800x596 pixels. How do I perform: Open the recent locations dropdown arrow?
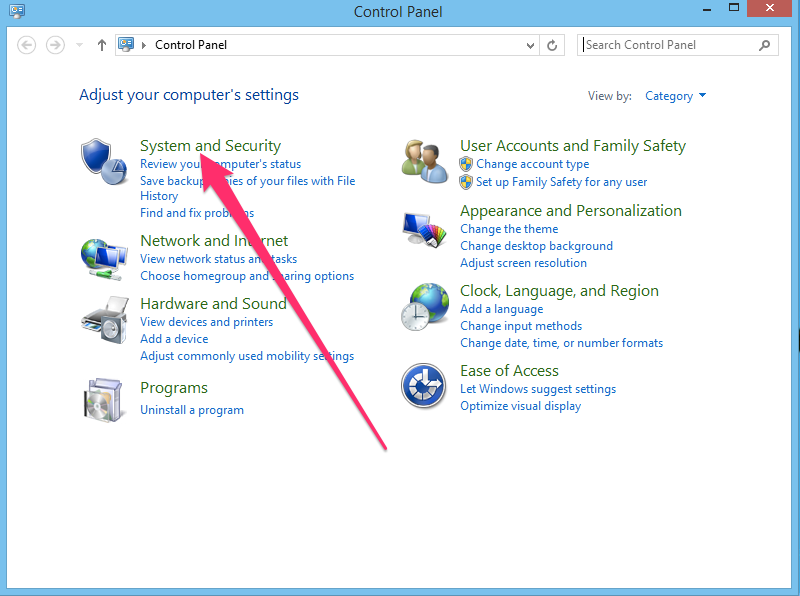pyautogui.click(x=79, y=45)
